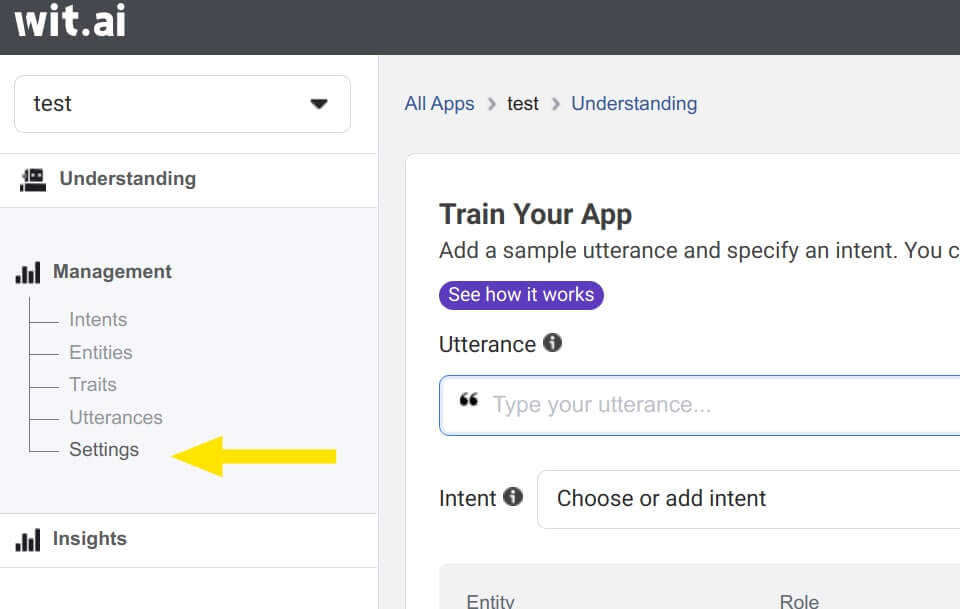This screenshot has width=960, height=609.
Task: Click the Management bar chart icon
Action: point(28,272)
